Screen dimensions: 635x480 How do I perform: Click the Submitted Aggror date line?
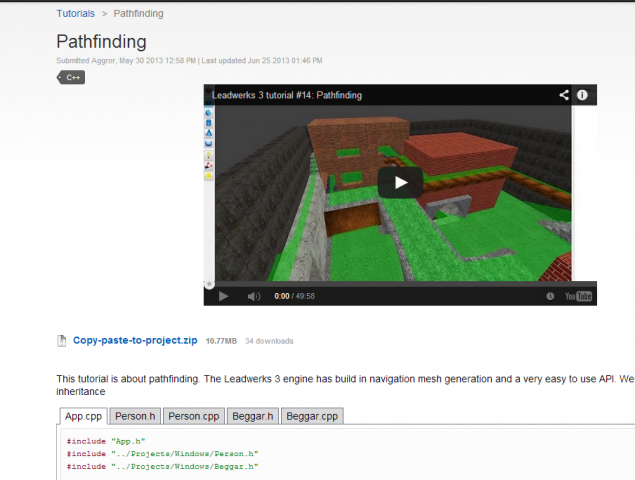(x=189, y=60)
